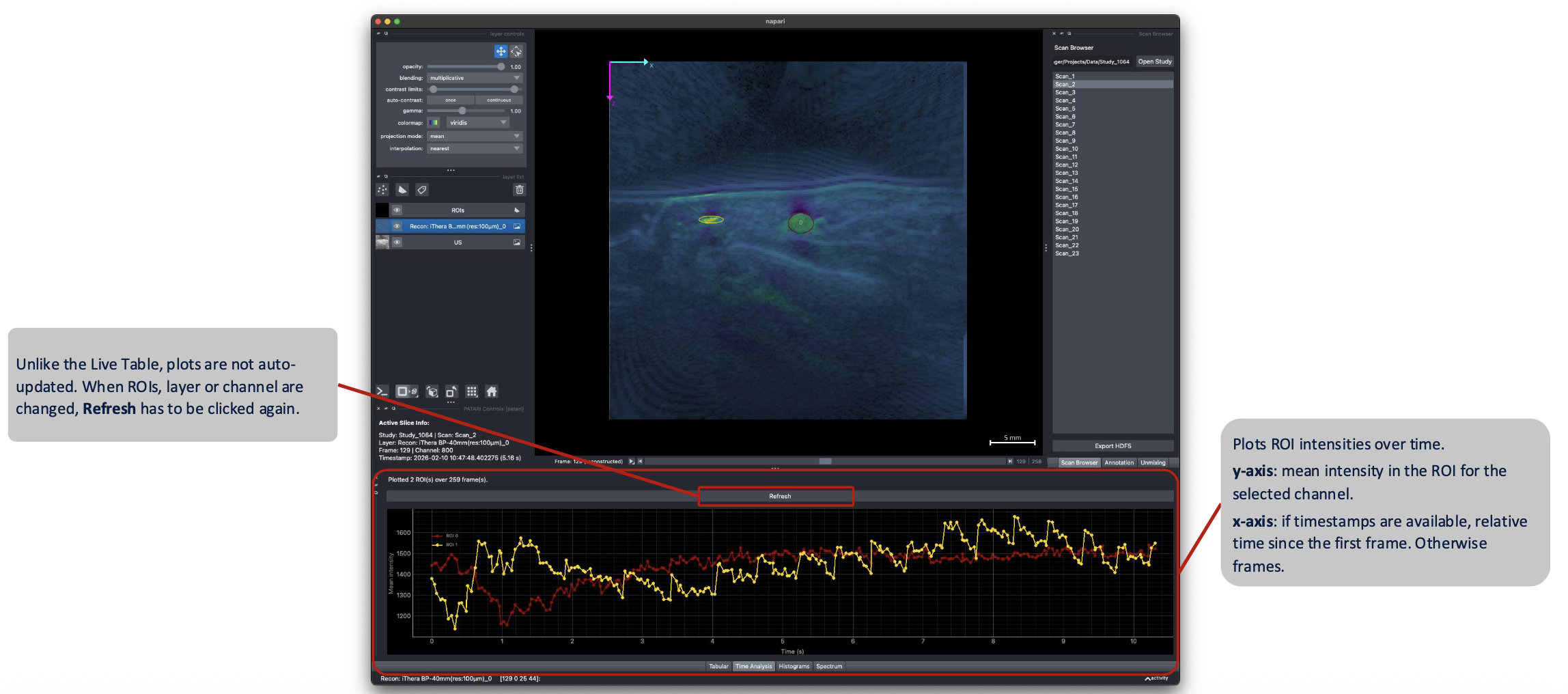The height and width of the screenshot is (694, 1568).
Task: Enable continuous auto-contrast
Action: [499, 100]
